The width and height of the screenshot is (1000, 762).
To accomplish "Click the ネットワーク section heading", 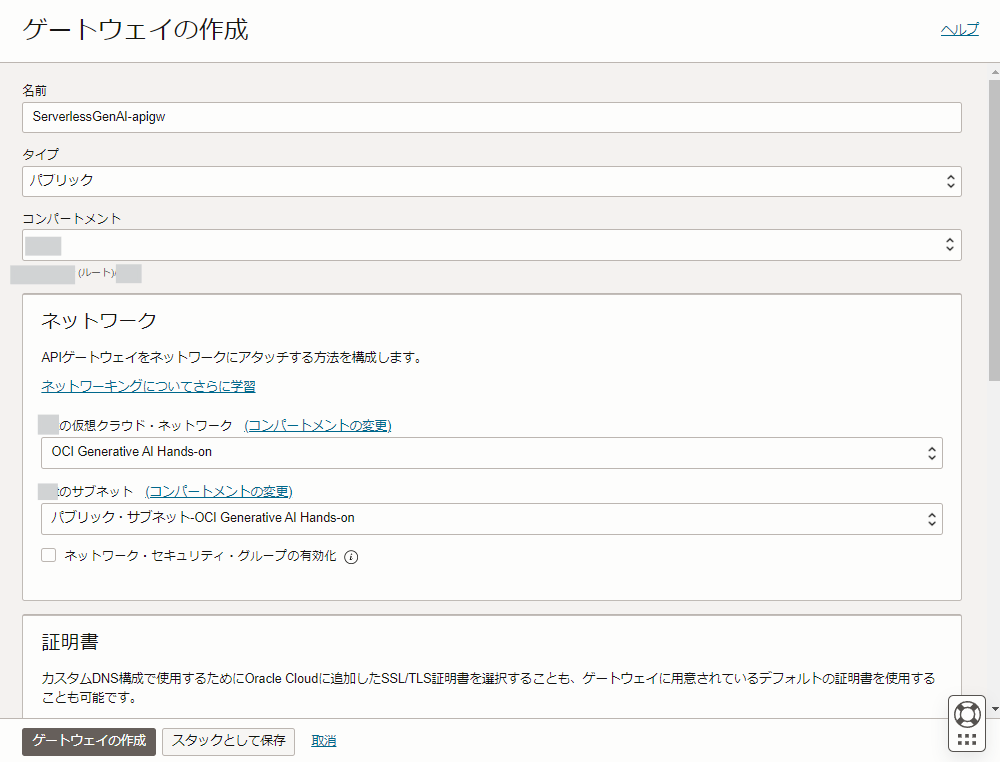I will click(x=99, y=321).
